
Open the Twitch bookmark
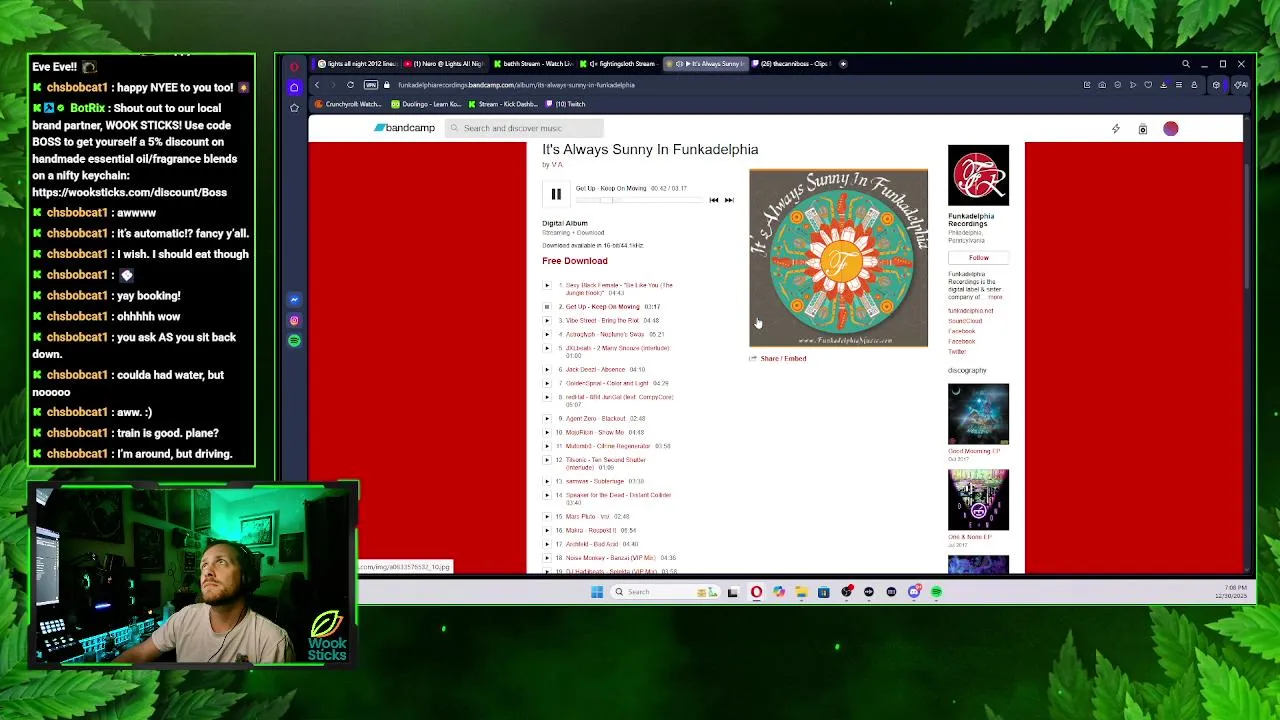pos(566,104)
